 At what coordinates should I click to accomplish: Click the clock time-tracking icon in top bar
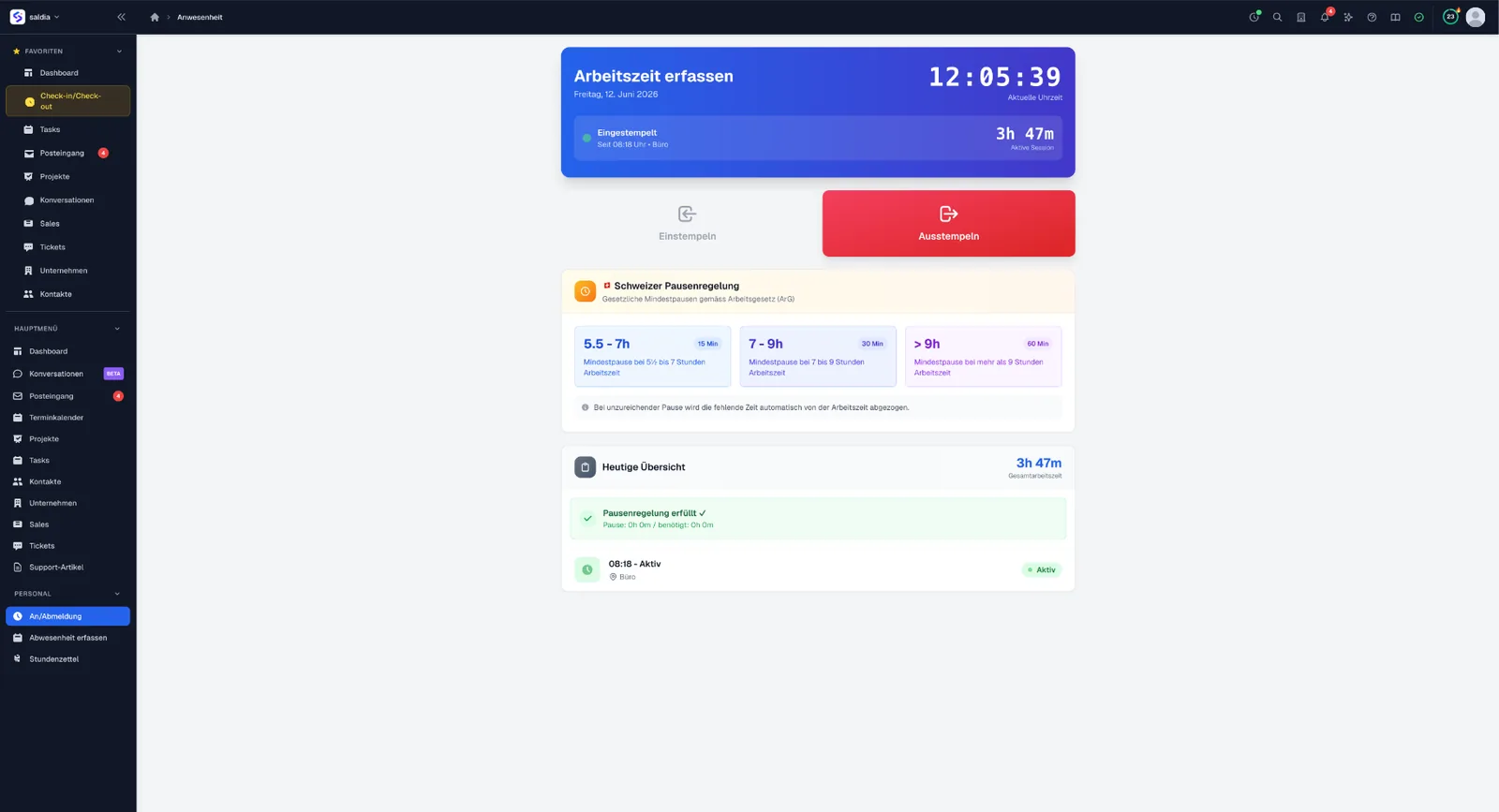pos(1254,17)
